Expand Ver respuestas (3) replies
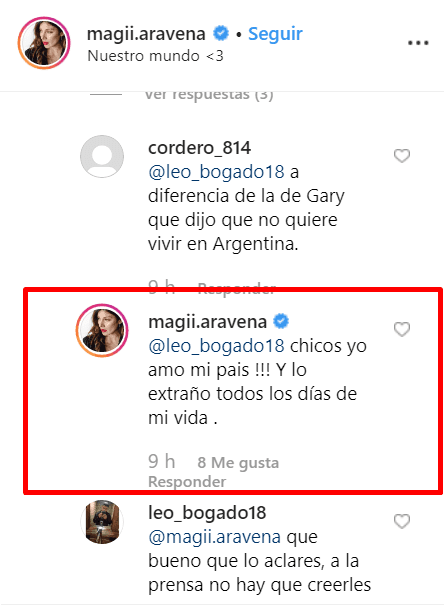This screenshot has width=444, height=614. 209,95
